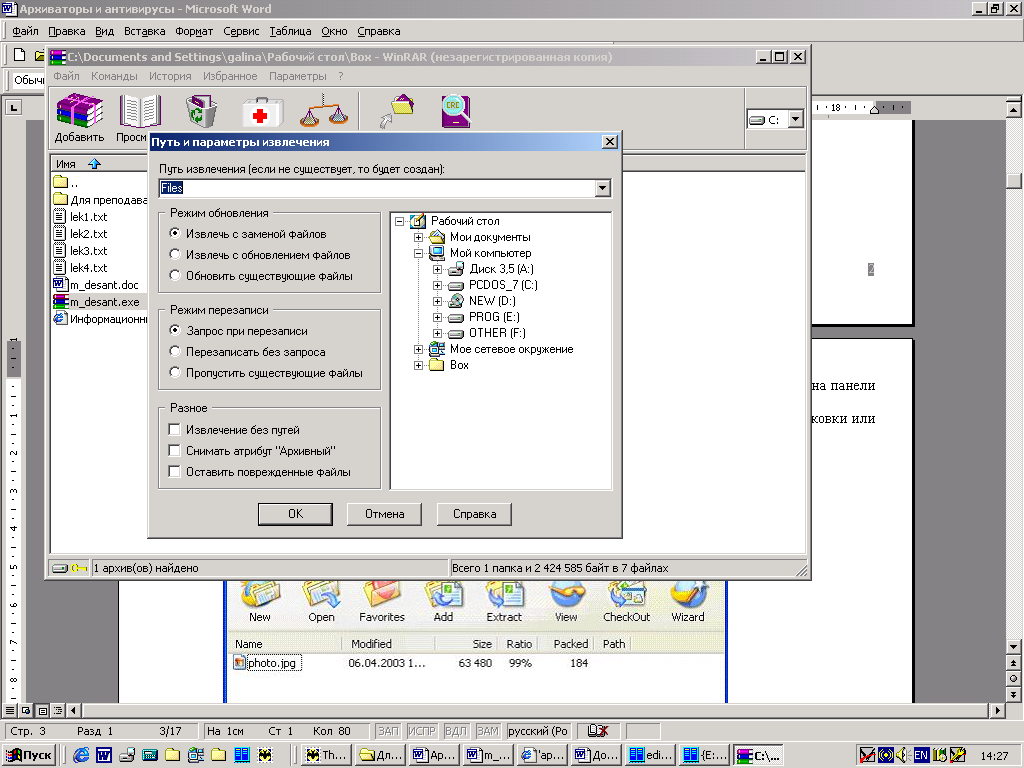Open the WinRAR 'Команды' menu

click(x=114, y=76)
